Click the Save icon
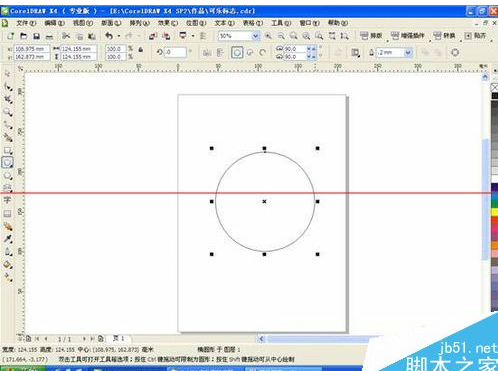 (x=36, y=36)
